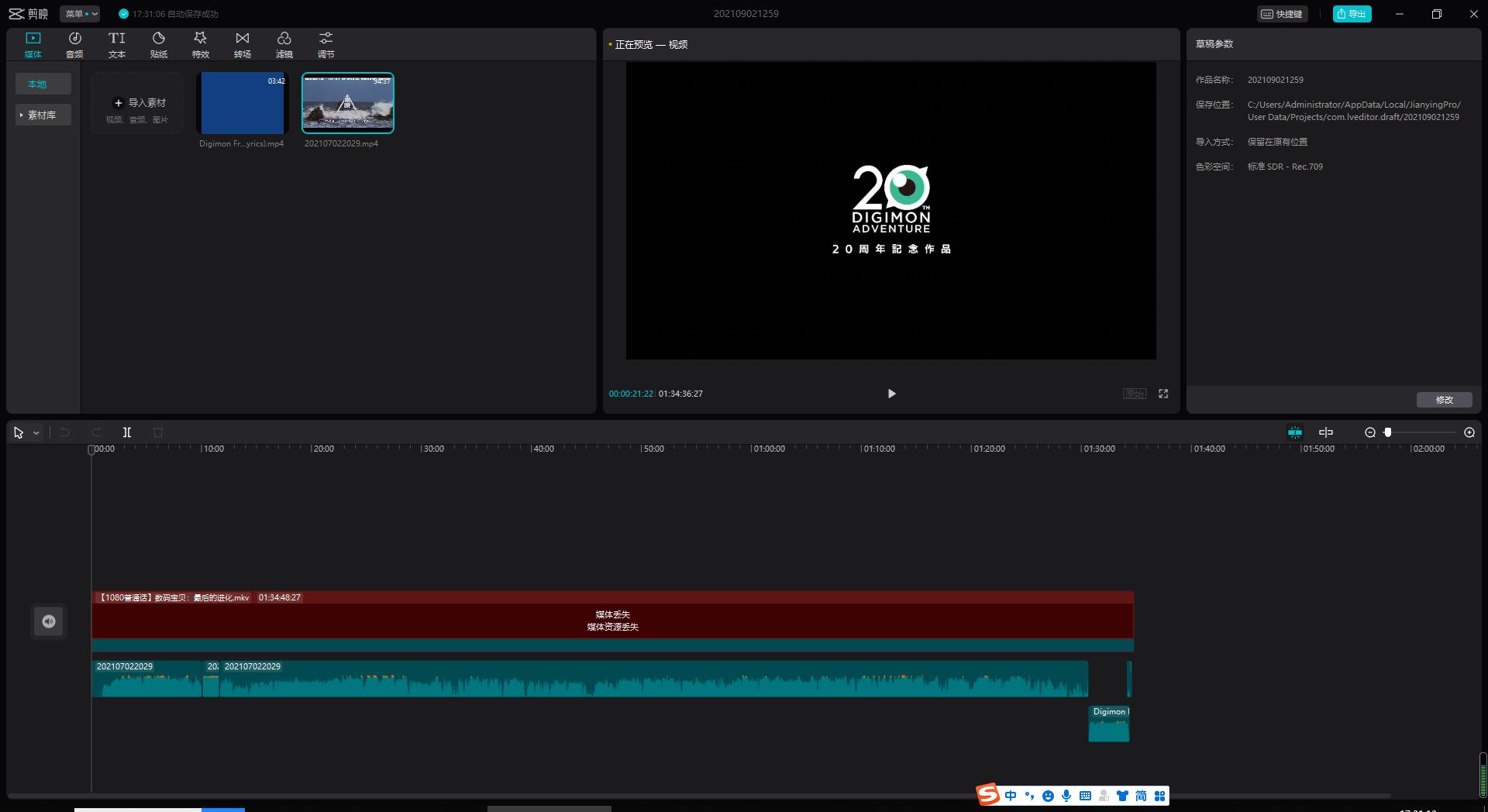Click the redo arrow icon
The height and width of the screenshot is (812, 1488).
(96, 432)
